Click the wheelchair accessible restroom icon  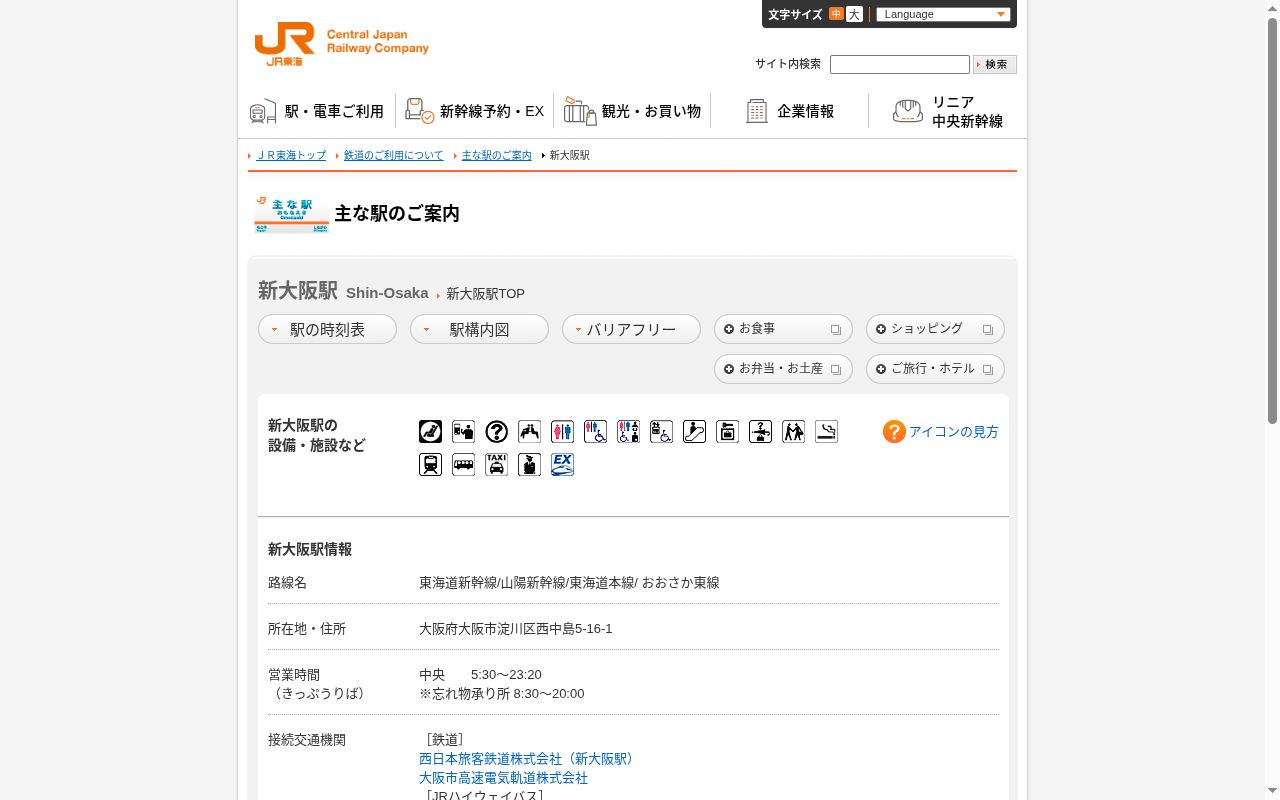pos(595,431)
